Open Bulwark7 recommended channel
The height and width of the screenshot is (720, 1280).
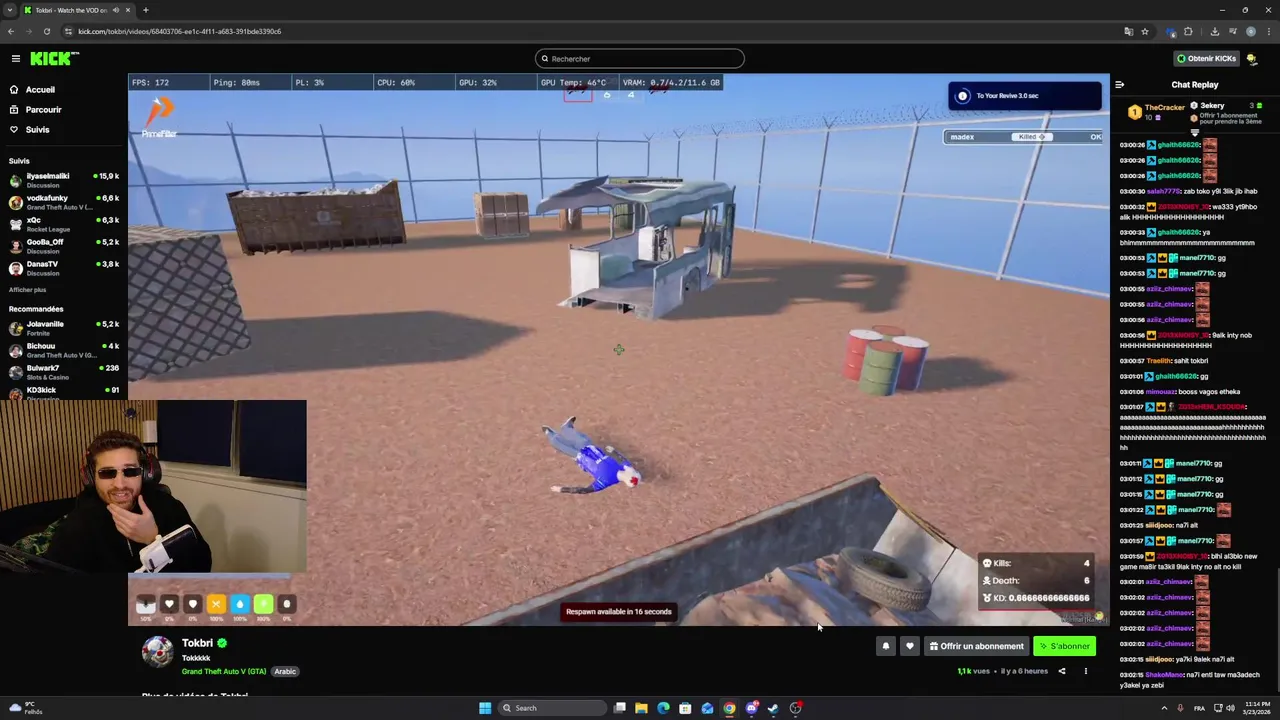point(64,372)
